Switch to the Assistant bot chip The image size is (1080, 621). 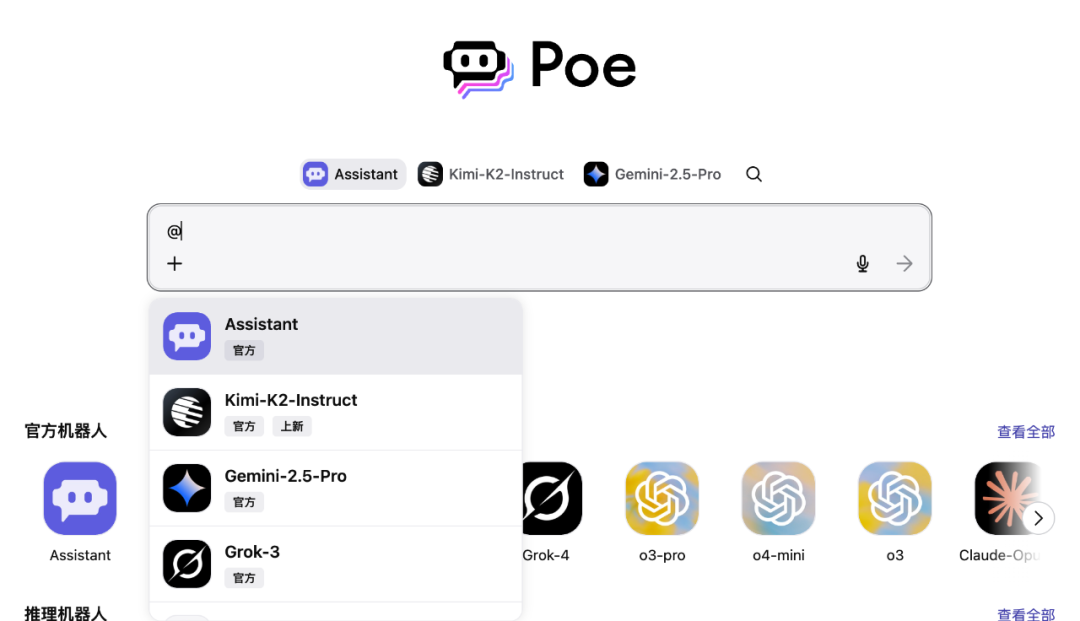pyautogui.click(x=353, y=174)
